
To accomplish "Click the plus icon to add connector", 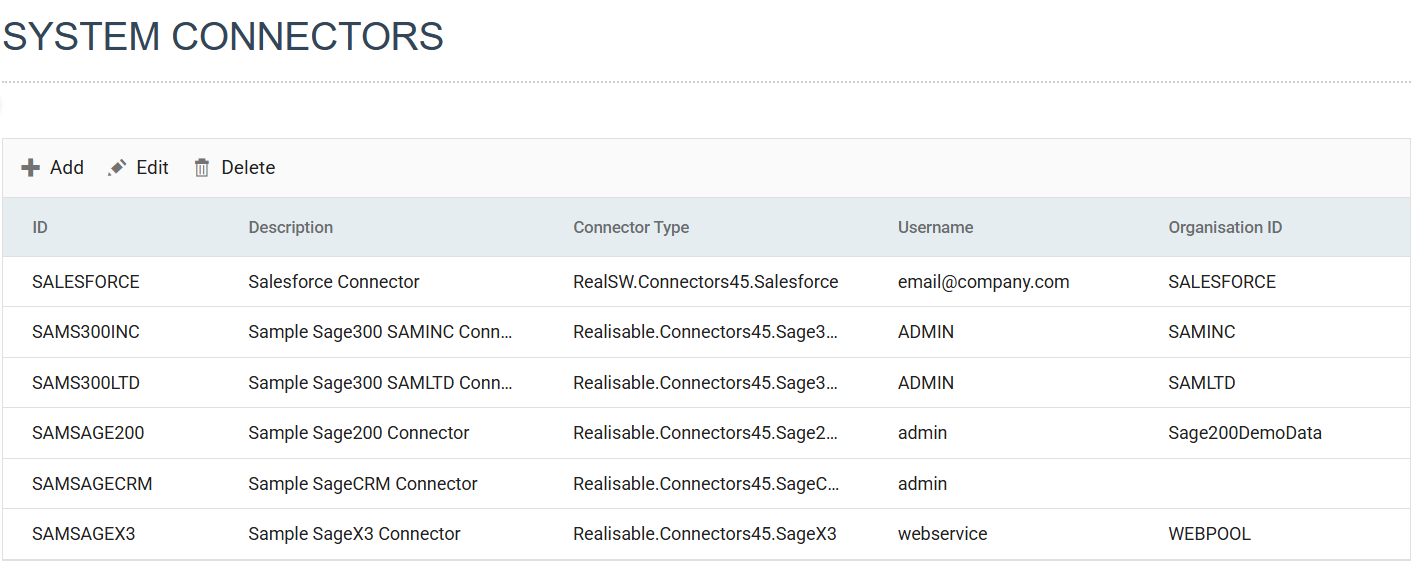I will click(31, 168).
